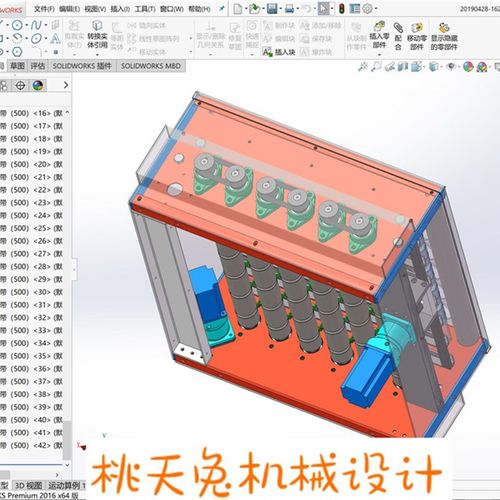The image size is (500, 500).
Task: Switch to the SOLIDWORKS MBD tab
Action: [151, 66]
